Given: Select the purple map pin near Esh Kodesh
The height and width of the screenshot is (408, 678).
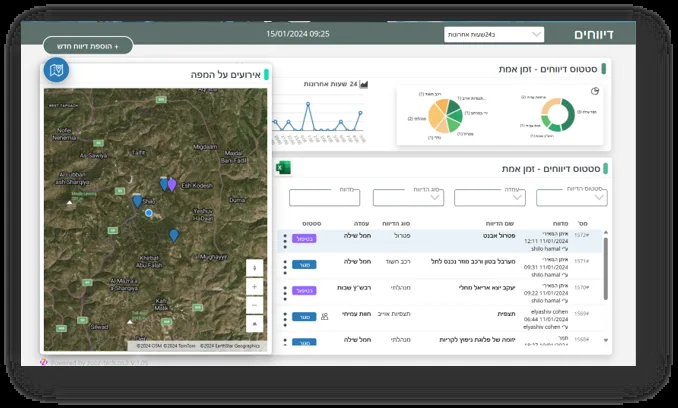Looking at the screenshot, I should (172, 185).
